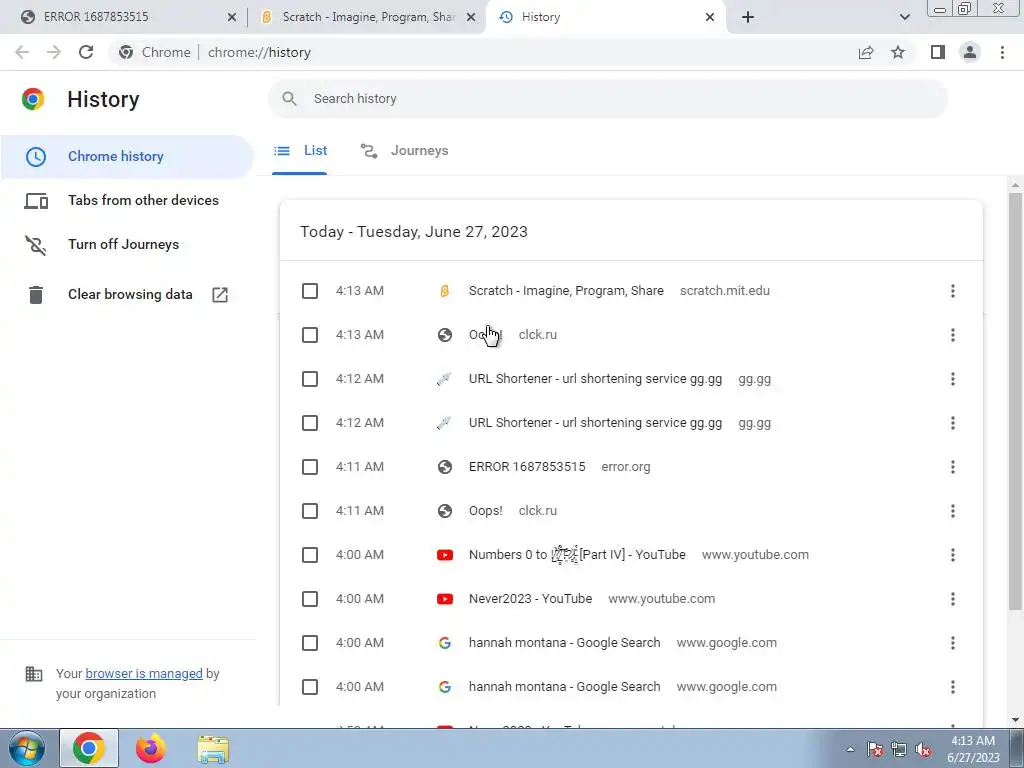
Task: Check the 4:11 AM Oops! clck.ru entry
Action: (x=310, y=511)
